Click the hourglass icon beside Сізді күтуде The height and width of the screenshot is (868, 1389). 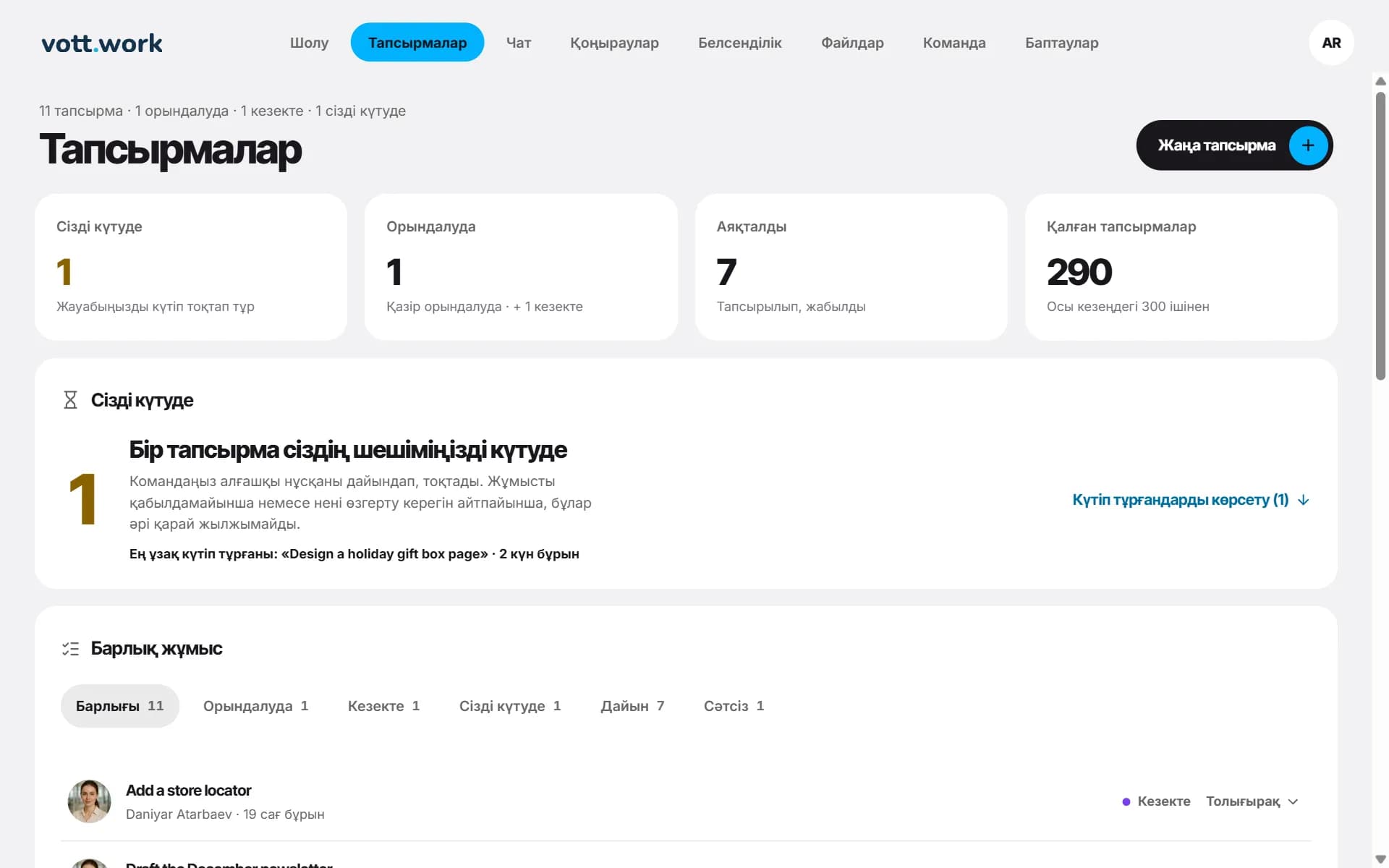[x=70, y=400]
